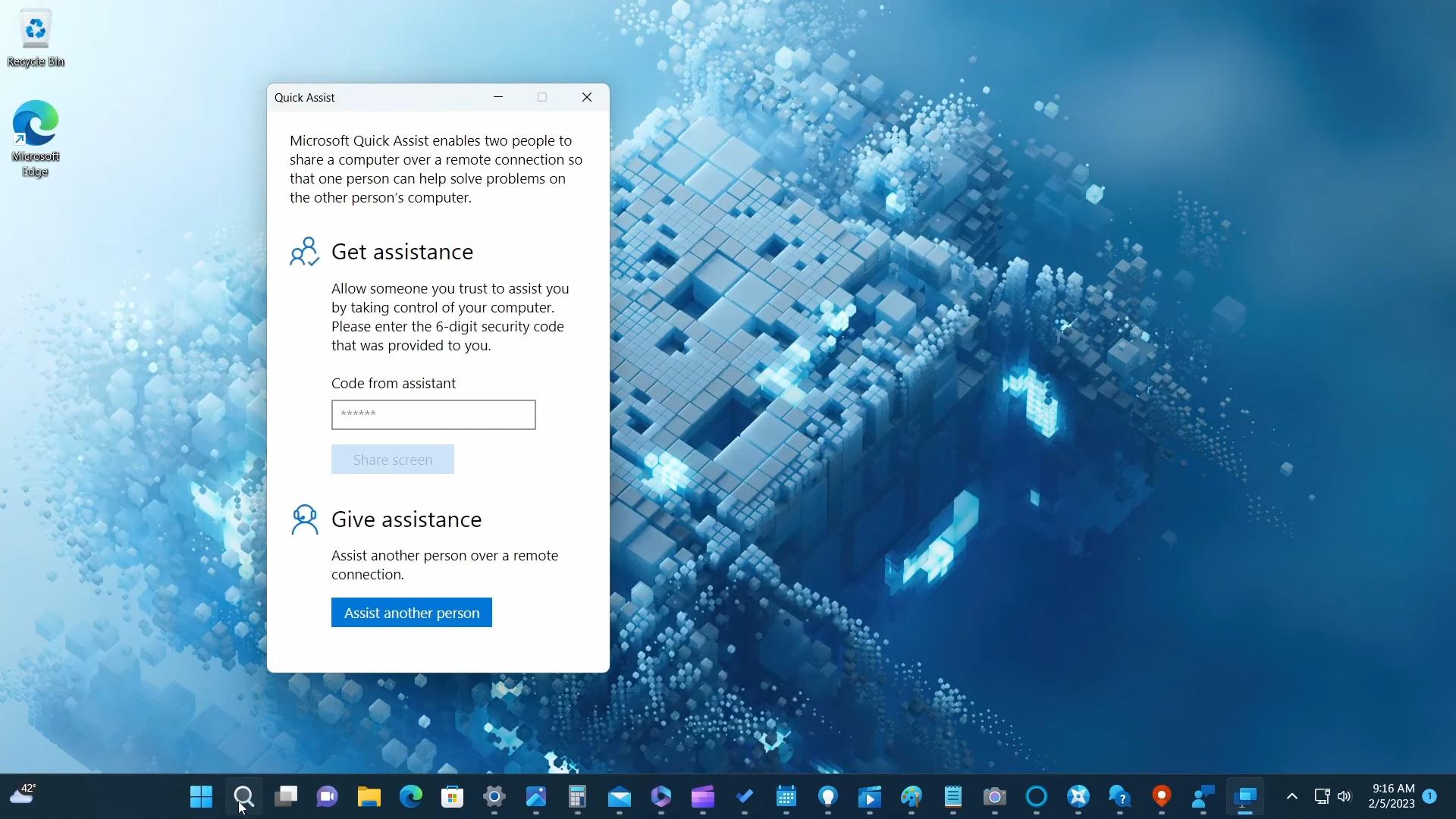
Task: Click the Task View icon
Action: click(286, 797)
